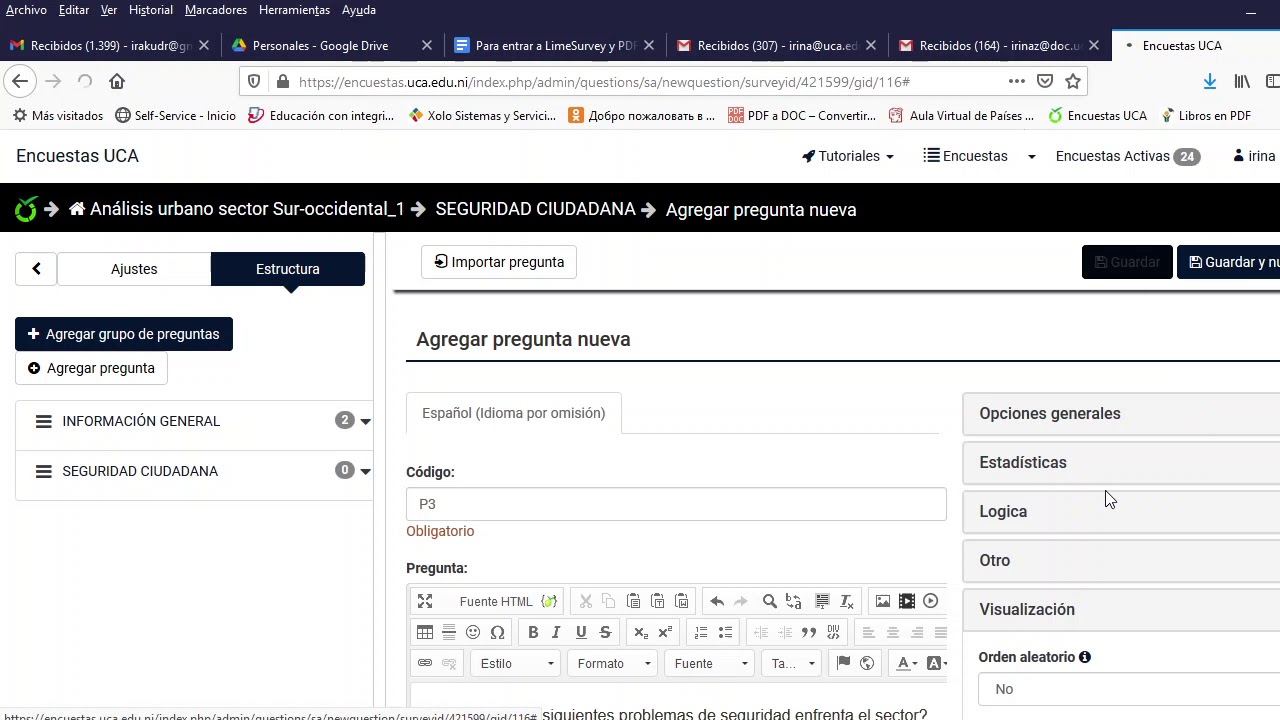
Task: Insert numbered list
Action: click(701, 632)
